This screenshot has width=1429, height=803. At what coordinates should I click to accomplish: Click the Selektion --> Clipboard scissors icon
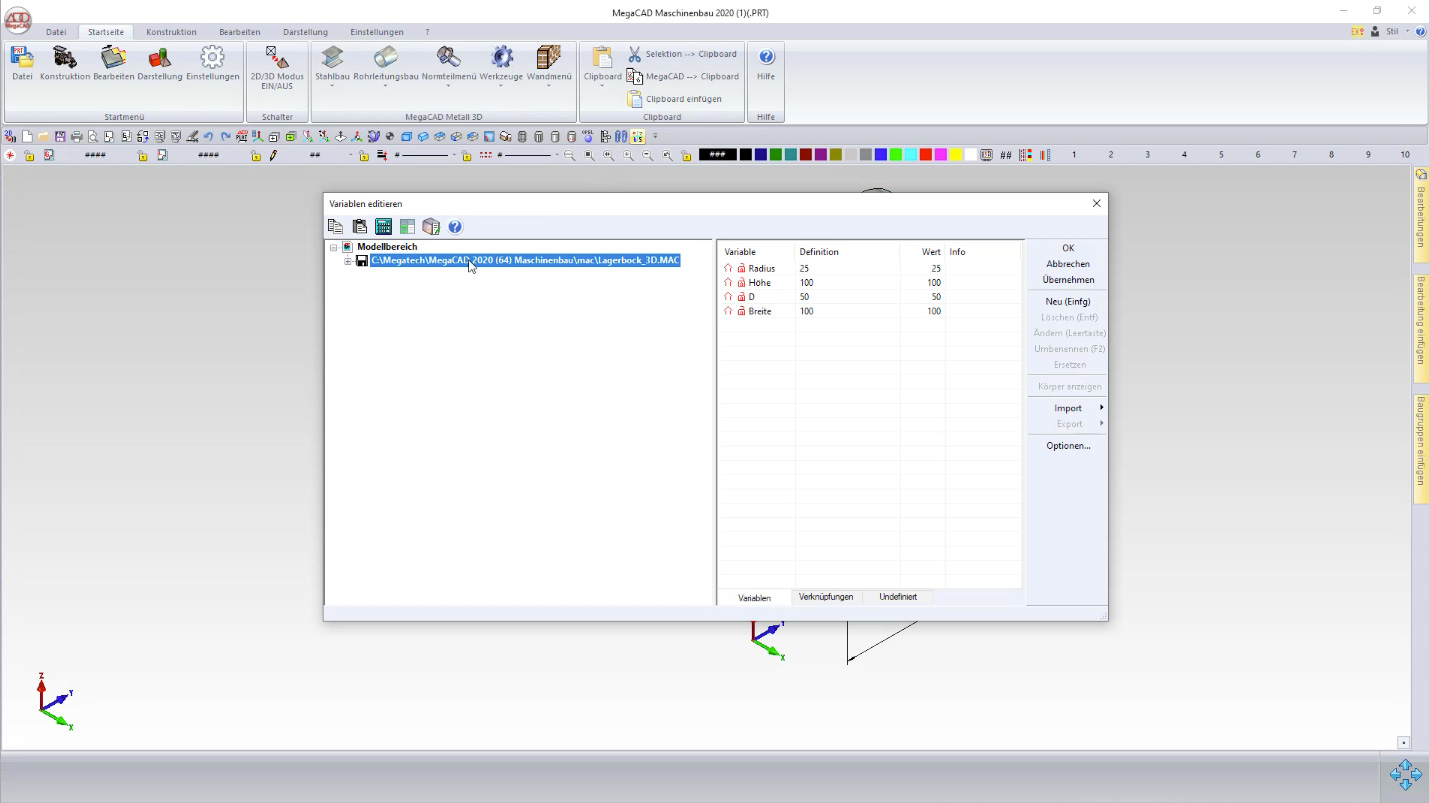point(634,54)
